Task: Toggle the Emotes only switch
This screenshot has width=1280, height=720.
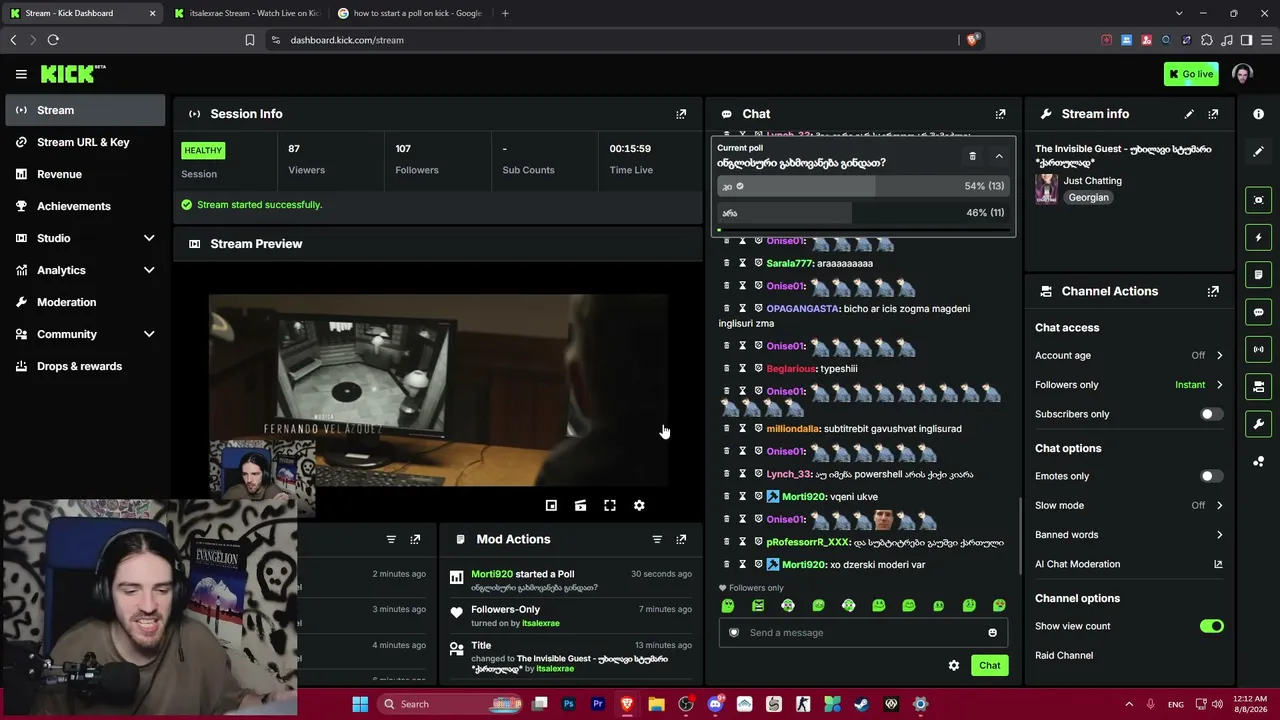Action: tap(1211, 476)
